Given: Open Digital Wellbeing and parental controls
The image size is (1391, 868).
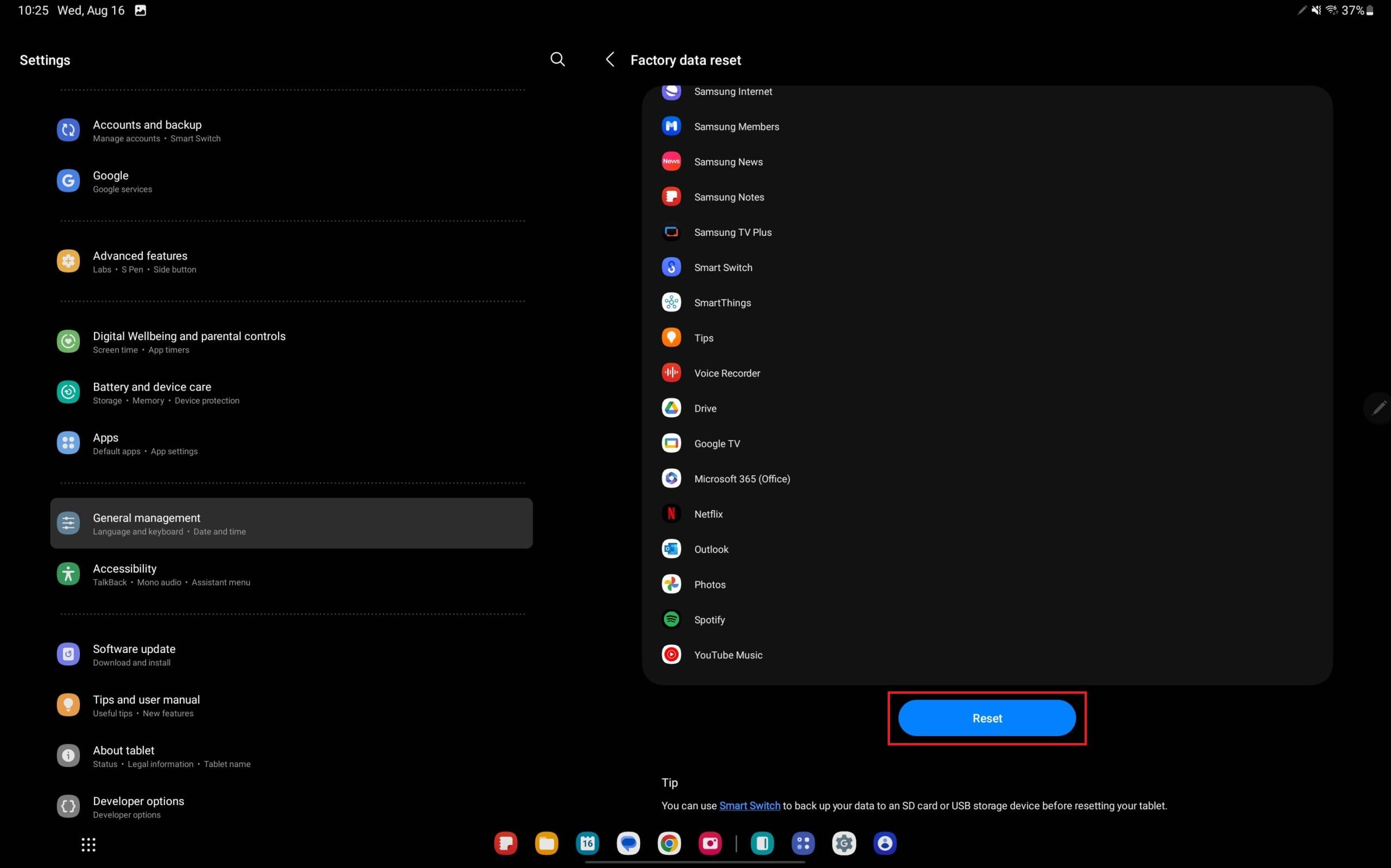Looking at the screenshot, I should pyautogui.click(x=291, y=342).
